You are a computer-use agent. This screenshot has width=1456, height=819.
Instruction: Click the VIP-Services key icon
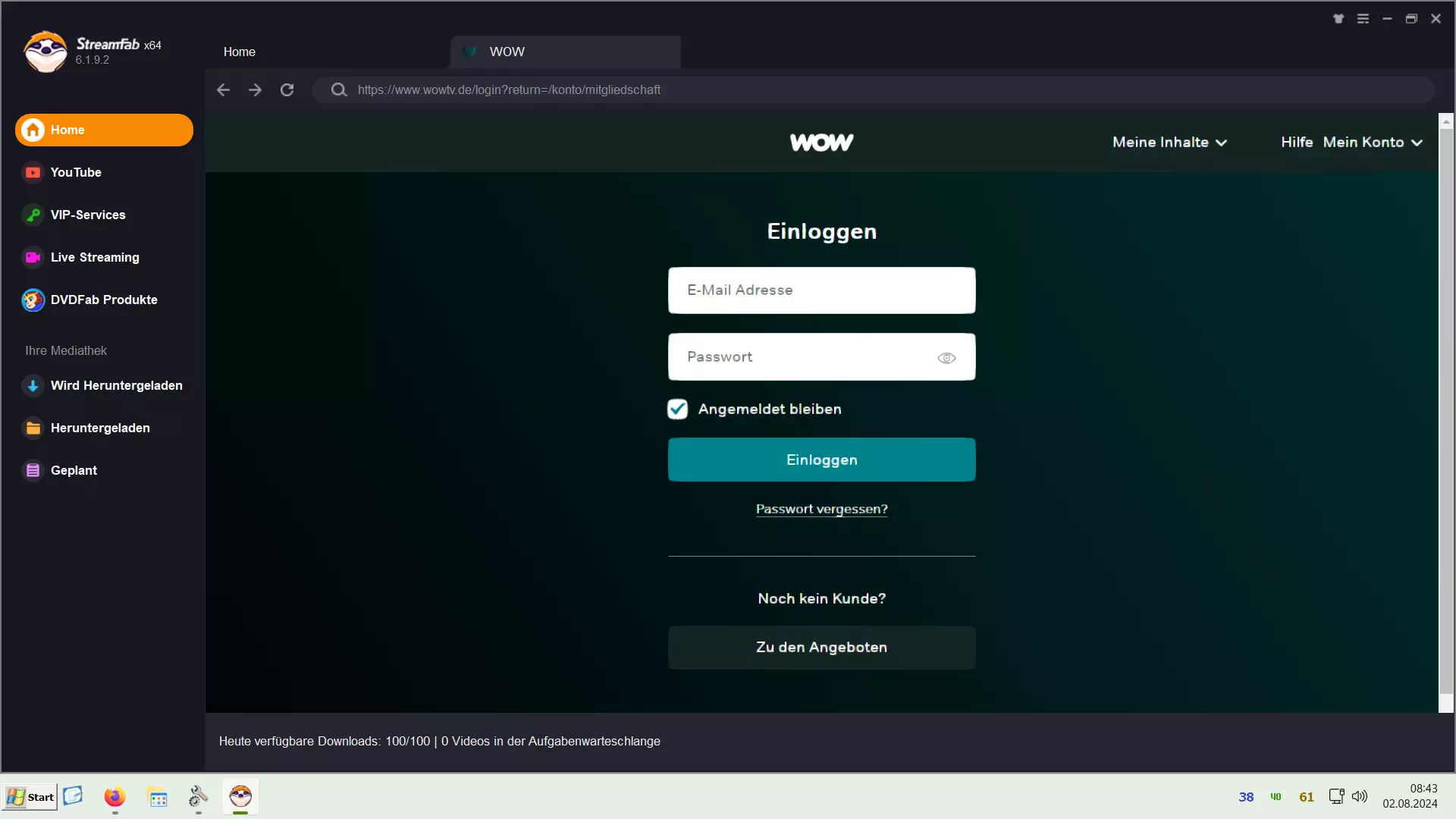(x=33, y=215)
